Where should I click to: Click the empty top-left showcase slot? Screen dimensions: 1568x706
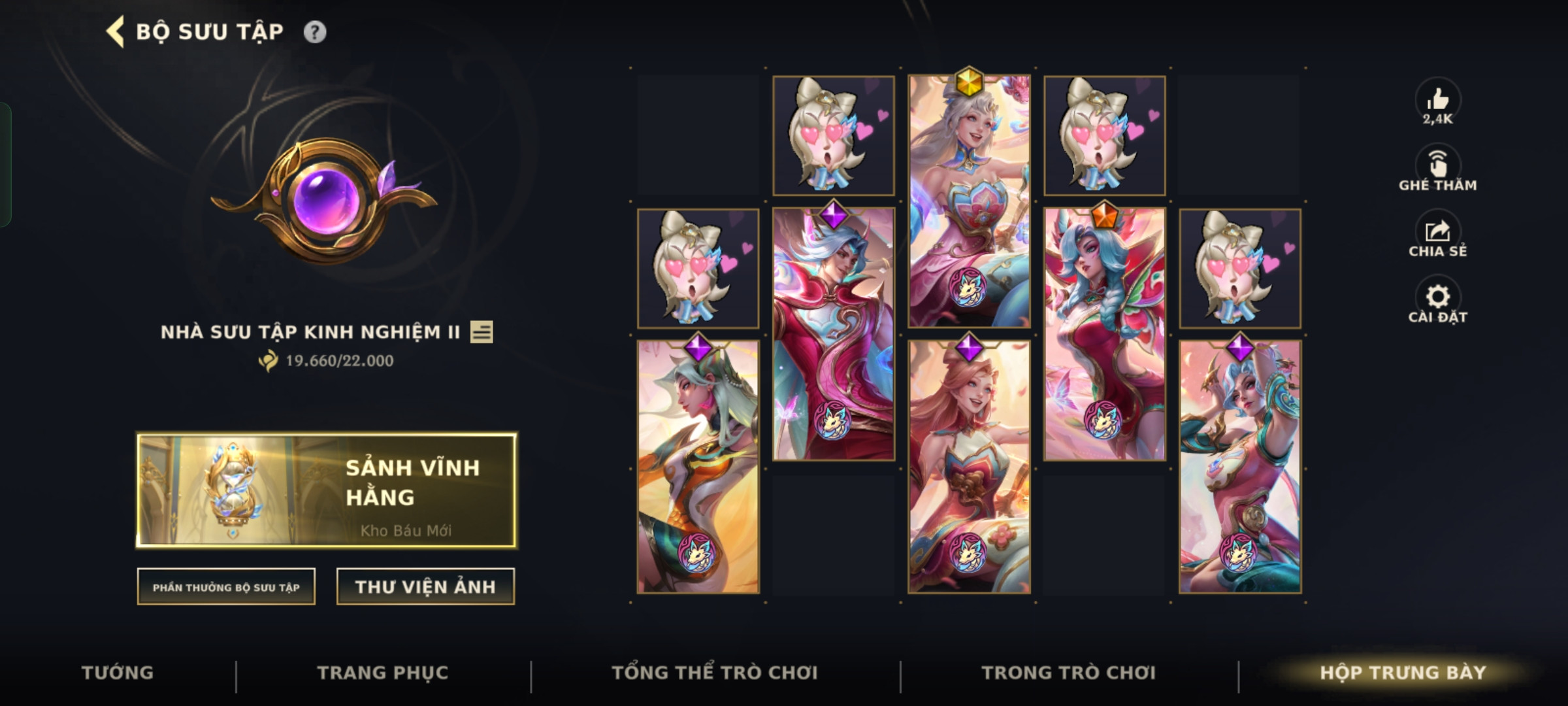tap(698, 135)
